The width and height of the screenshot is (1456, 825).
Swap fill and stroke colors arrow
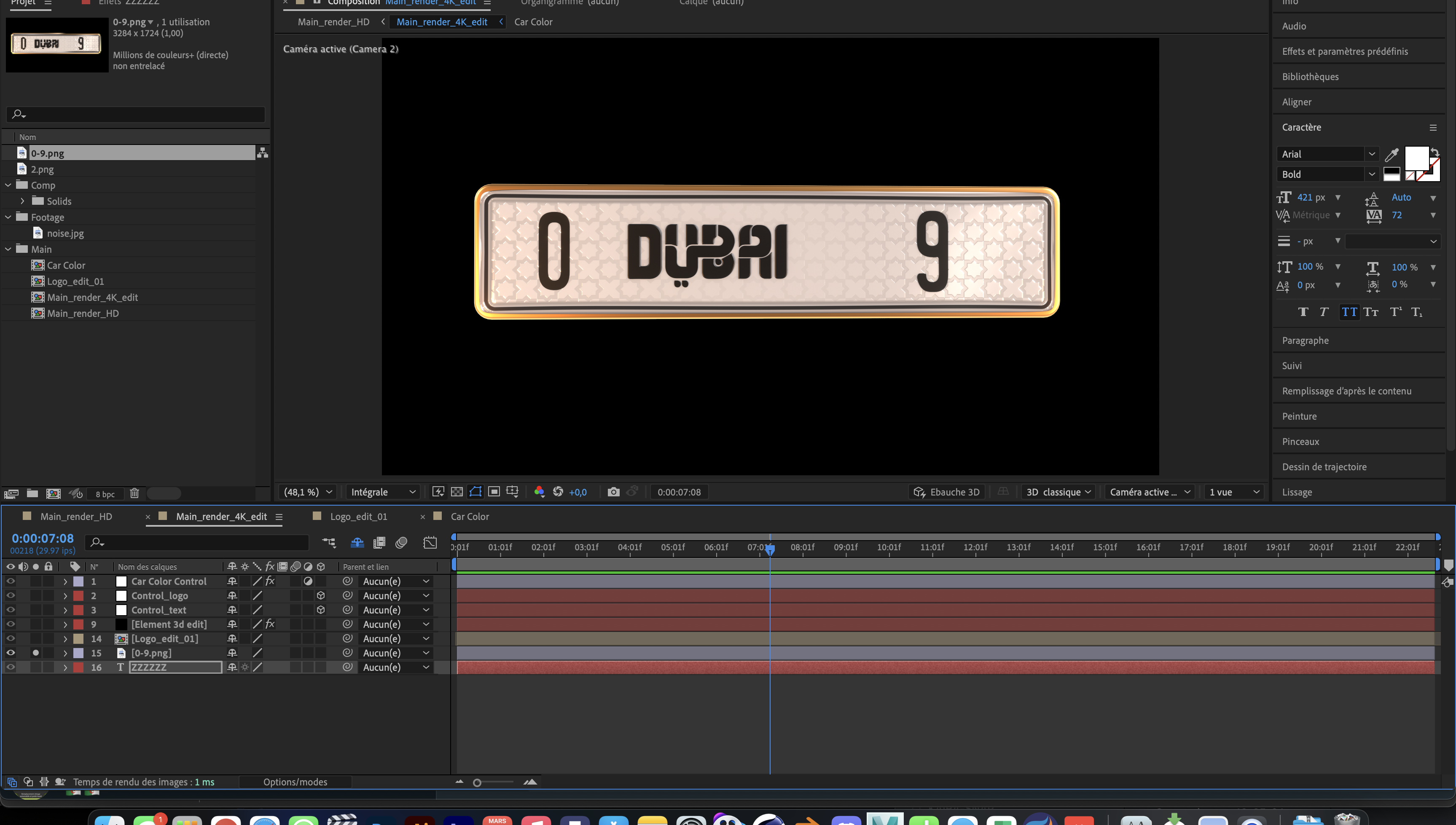point(1435,152)
